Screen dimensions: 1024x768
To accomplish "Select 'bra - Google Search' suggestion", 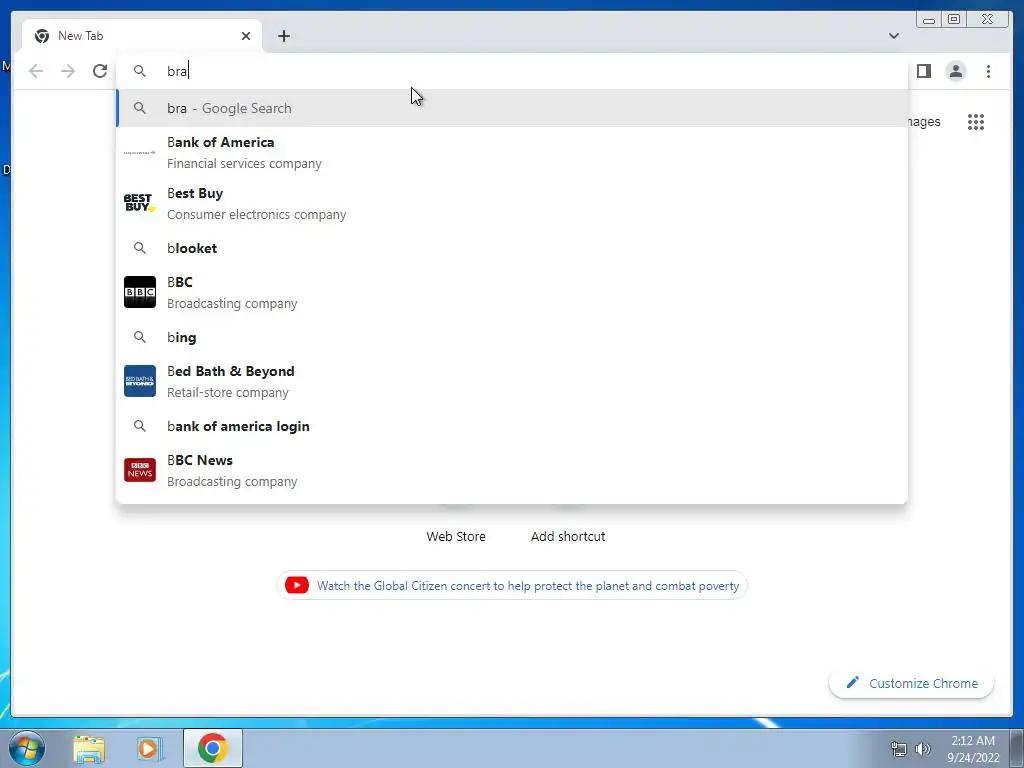I will (x=512, y=108).
